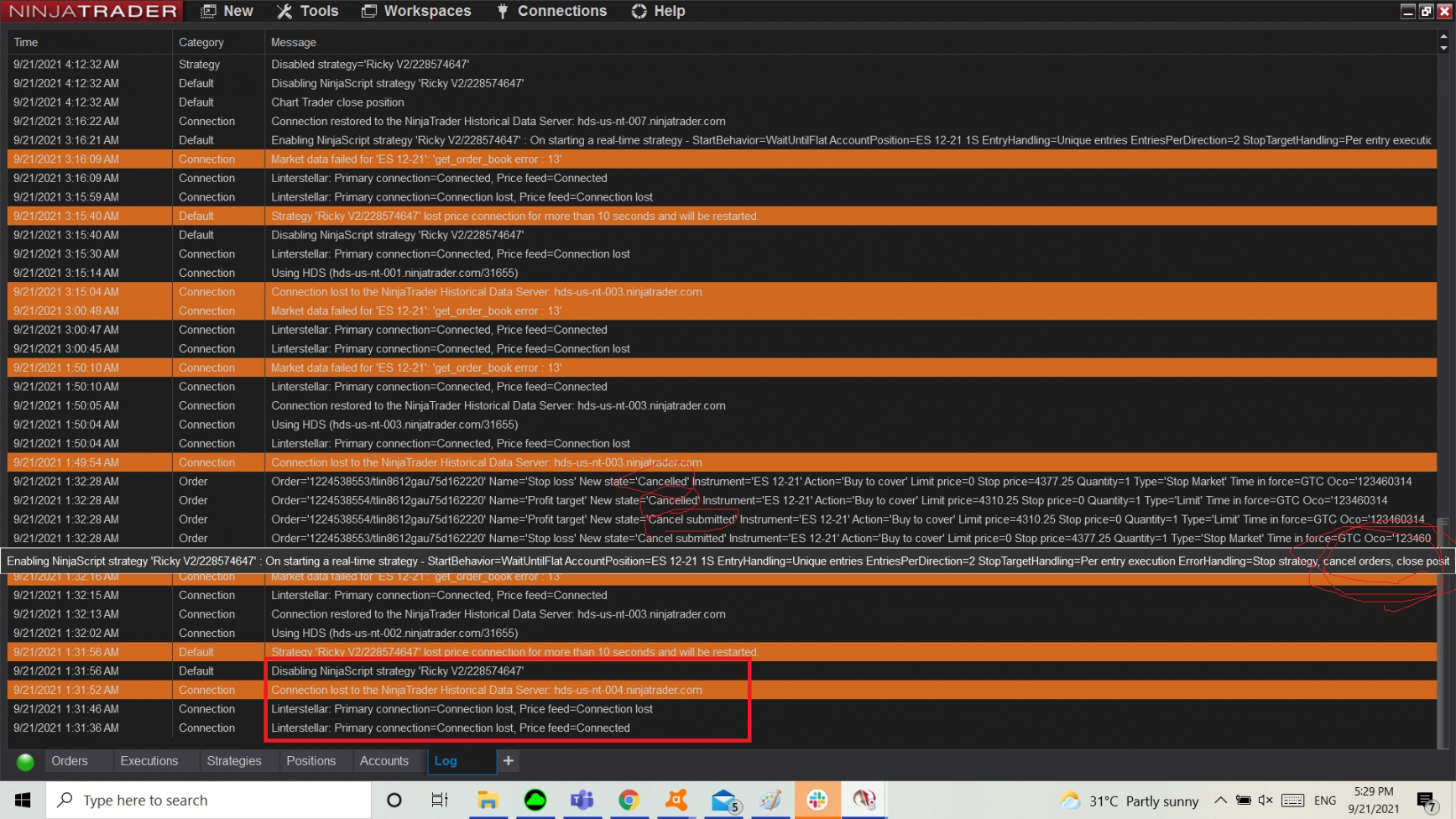The width and height of the screenshot is (1456, 819).
Task: Open the New menu
Action: pos(227,11)
